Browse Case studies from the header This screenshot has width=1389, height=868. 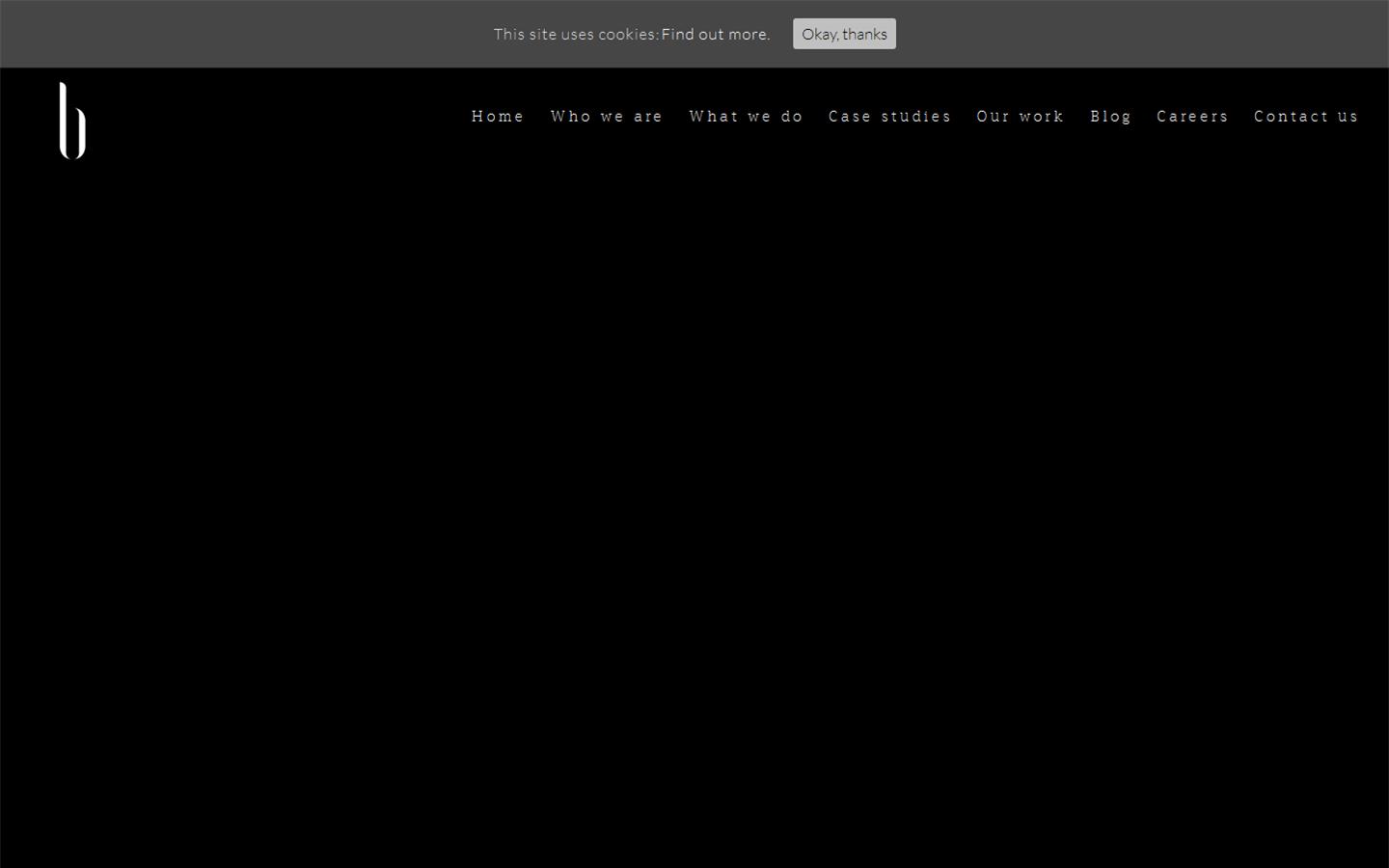click(889, 116)
